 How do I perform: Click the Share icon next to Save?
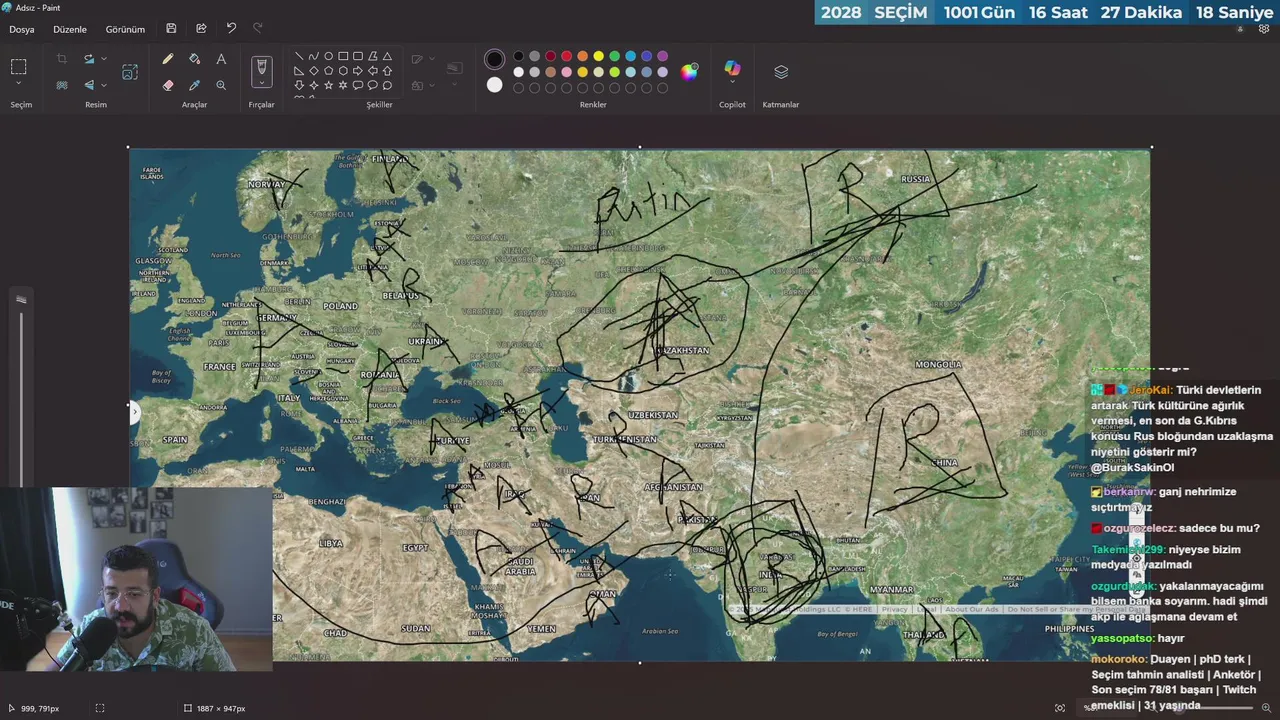[201, 29]
